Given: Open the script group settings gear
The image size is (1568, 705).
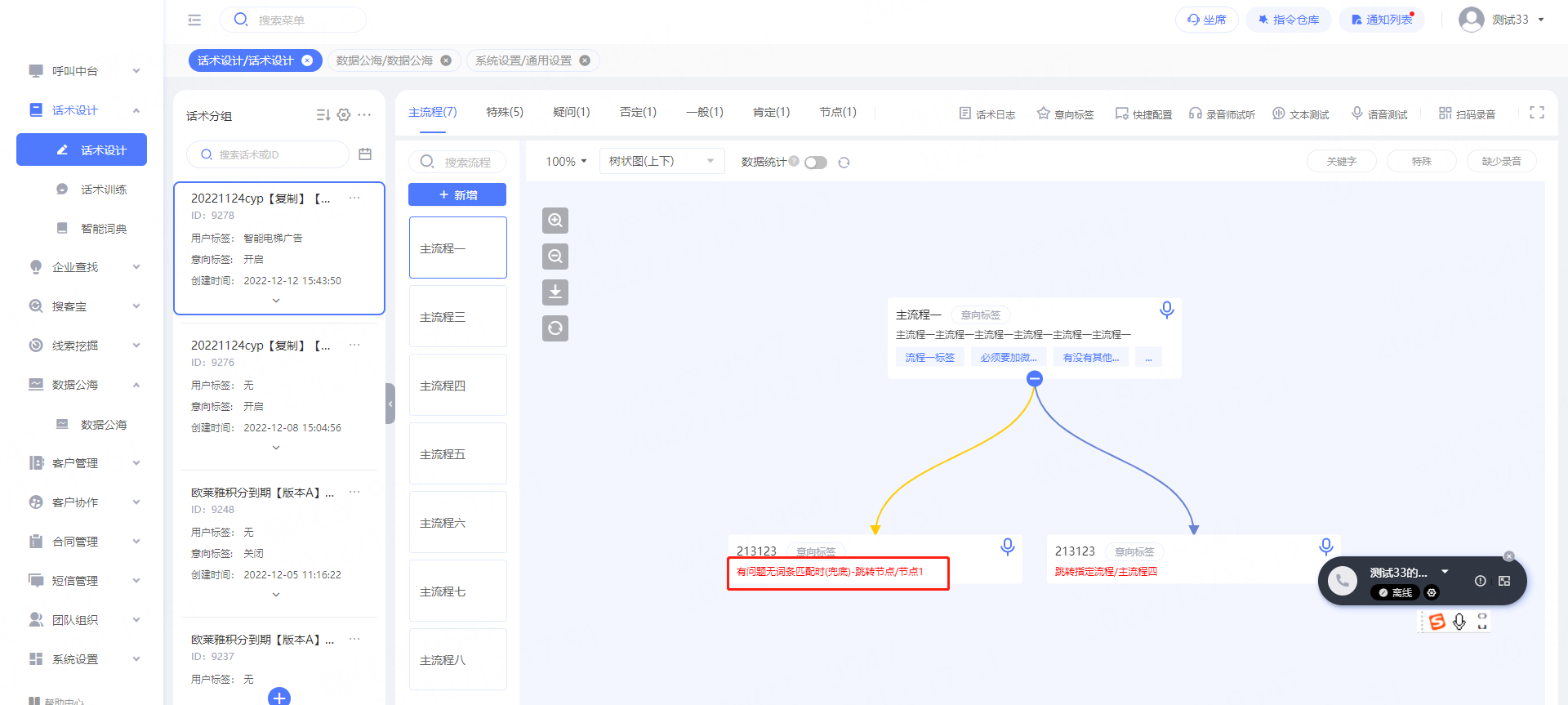Looking at the screenshot, I should point(344,115).
